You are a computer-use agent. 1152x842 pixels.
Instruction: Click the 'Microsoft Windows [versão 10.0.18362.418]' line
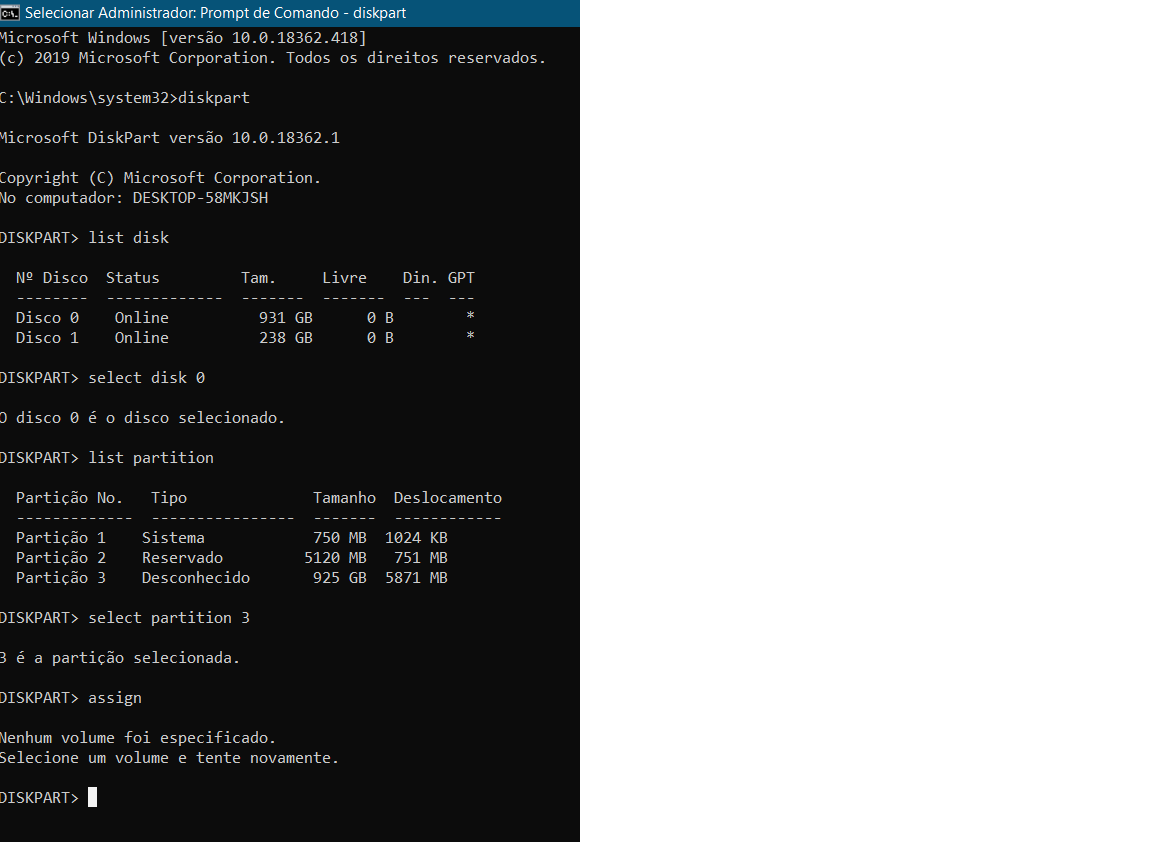(x=183, y=37)
